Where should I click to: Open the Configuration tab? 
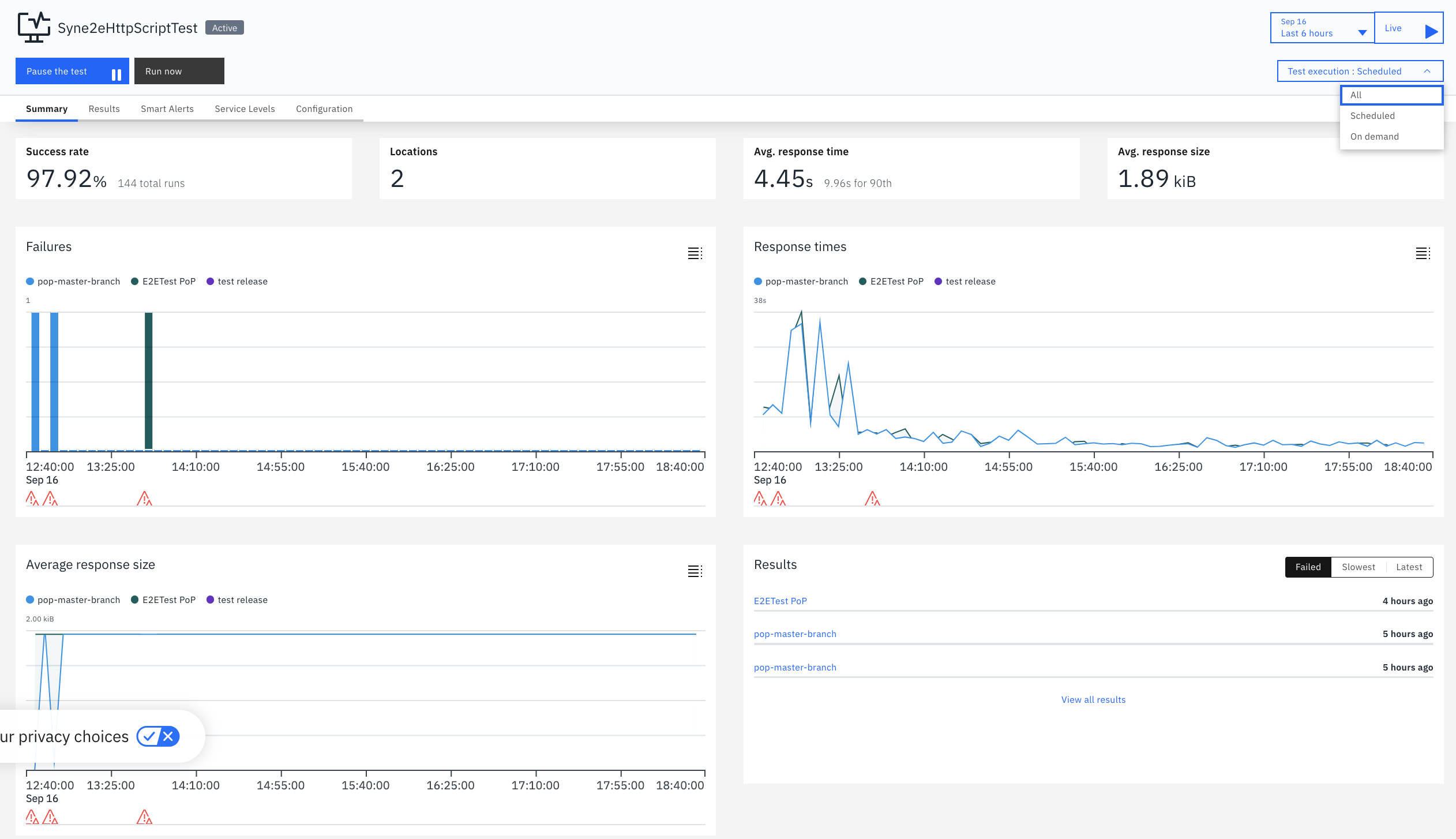(324, 109)
